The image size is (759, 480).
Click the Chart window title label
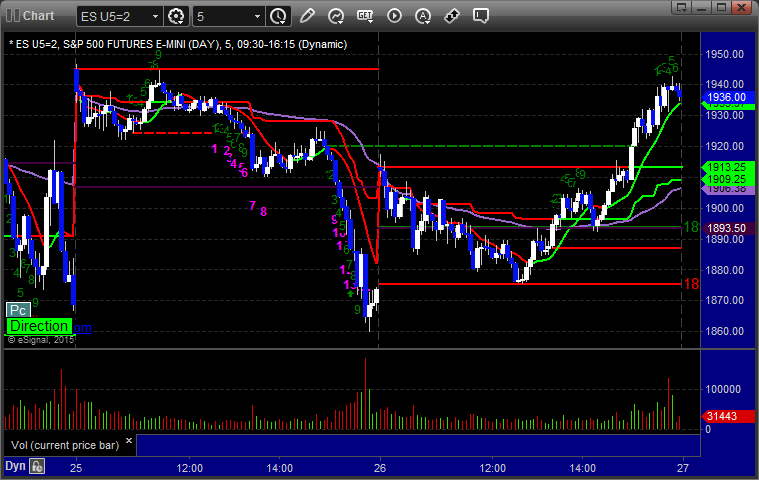(39, 16)
